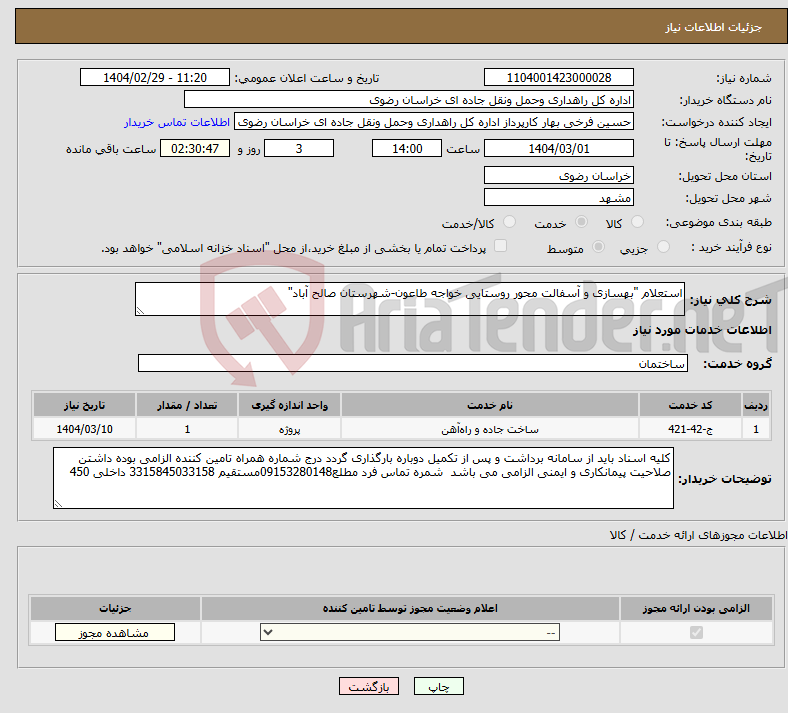Click the description textarea's lower-corner grip
The width and height of the screenshot is (788, 713).
(140, 311)
